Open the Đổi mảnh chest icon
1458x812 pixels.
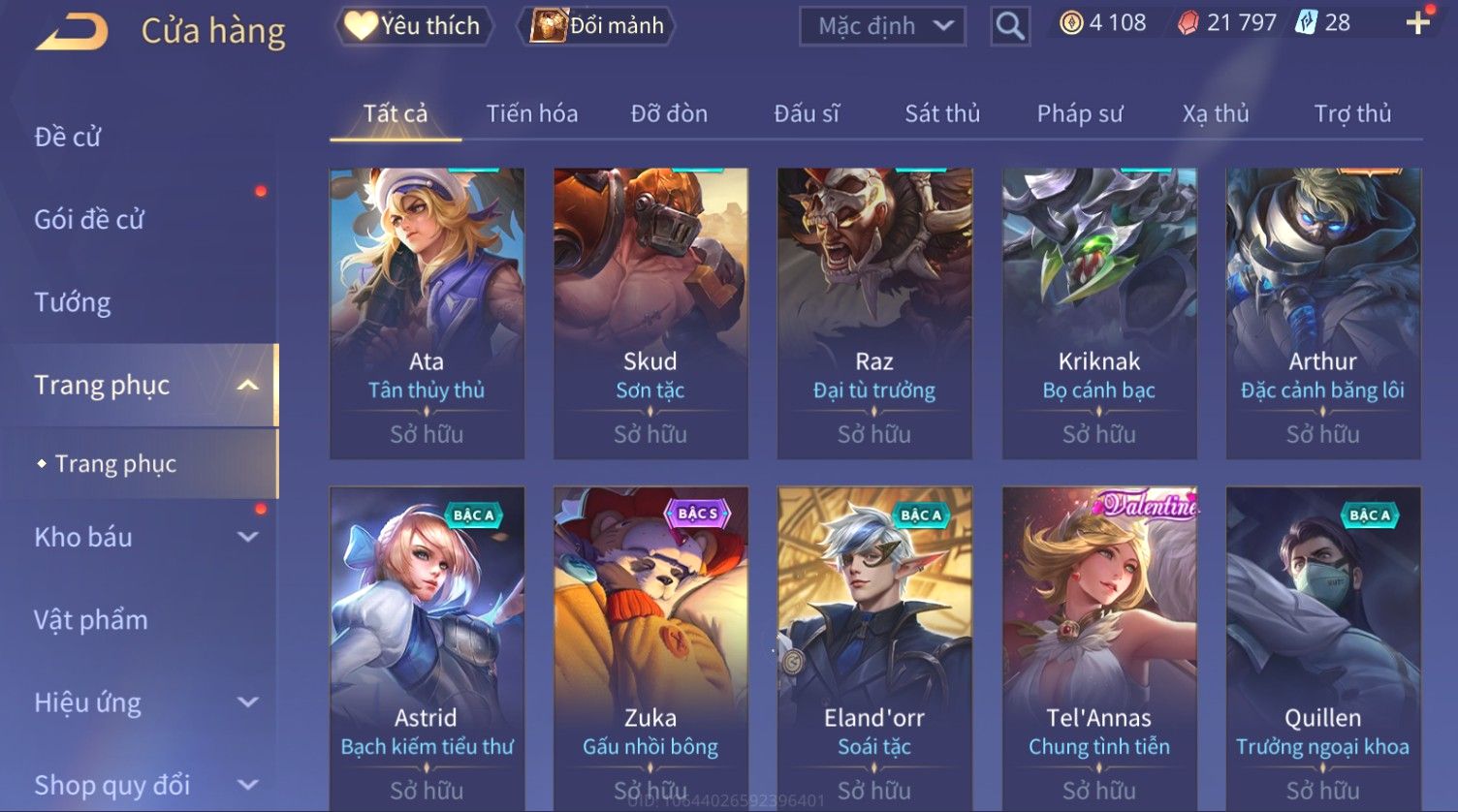click(548, 25)
